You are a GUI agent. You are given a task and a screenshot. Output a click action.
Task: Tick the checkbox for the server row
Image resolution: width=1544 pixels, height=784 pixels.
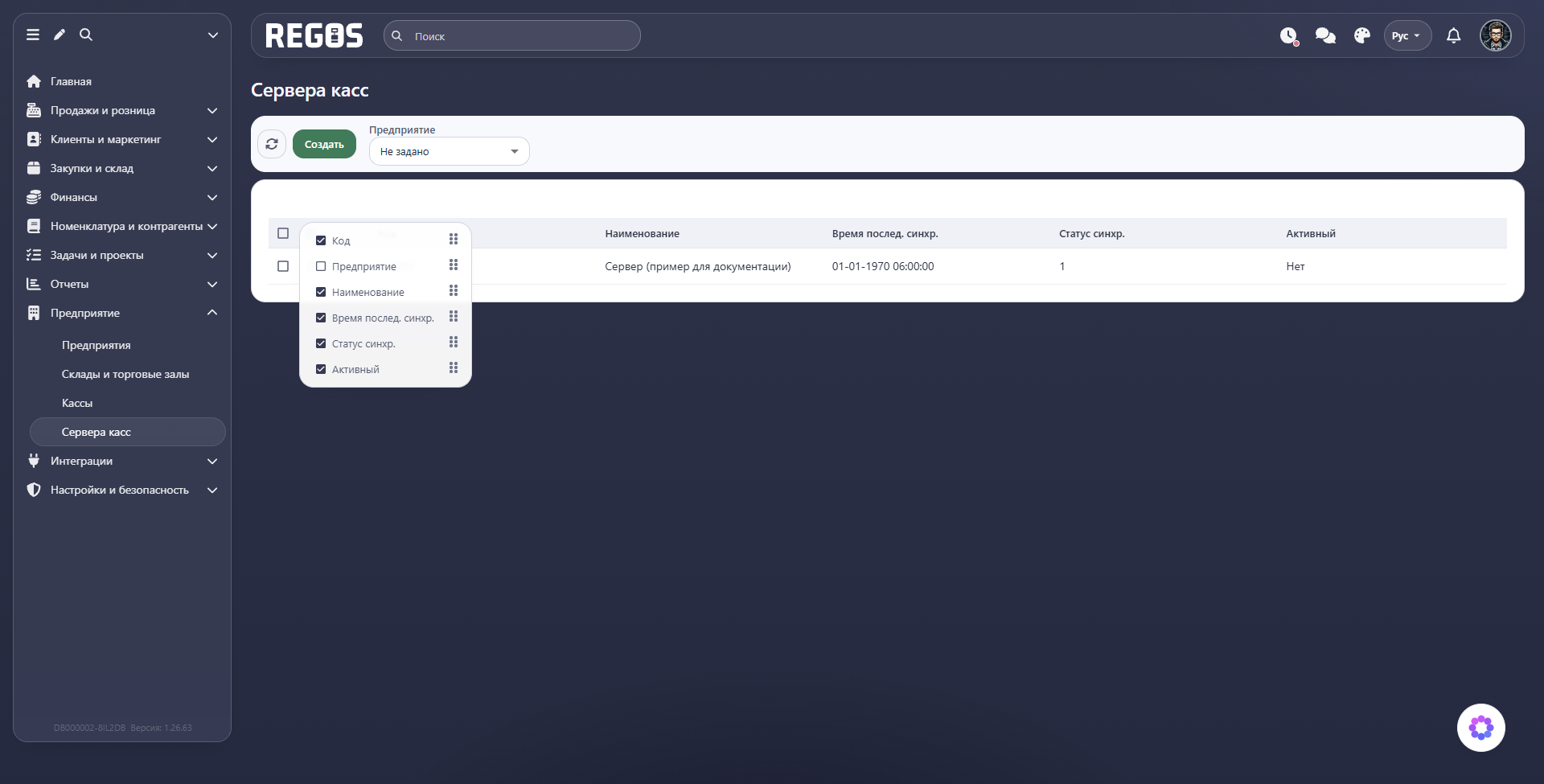click(283, 266)
